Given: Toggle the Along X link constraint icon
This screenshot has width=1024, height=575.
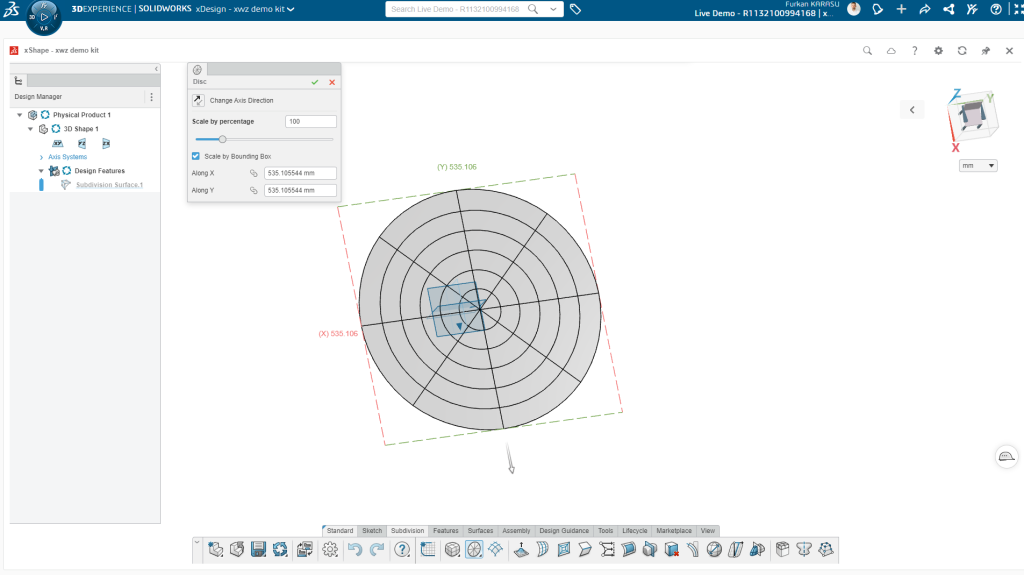Looking at the screenshot, I should [x=254, y=173].
